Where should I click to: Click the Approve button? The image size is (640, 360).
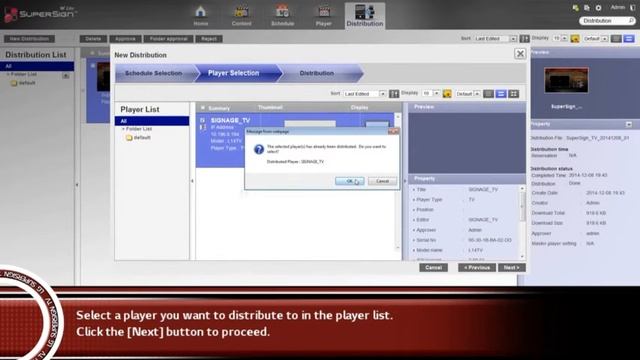(125, 39)
